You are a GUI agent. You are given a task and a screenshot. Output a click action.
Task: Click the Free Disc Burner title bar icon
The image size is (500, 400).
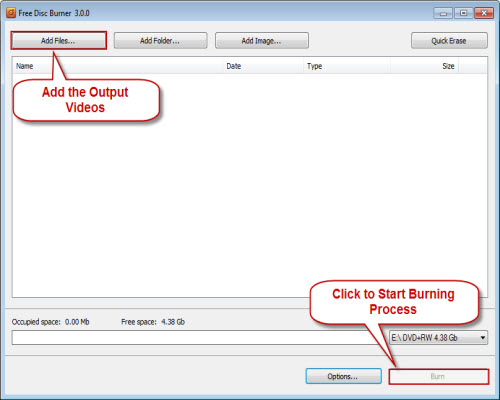coord(11,13)
